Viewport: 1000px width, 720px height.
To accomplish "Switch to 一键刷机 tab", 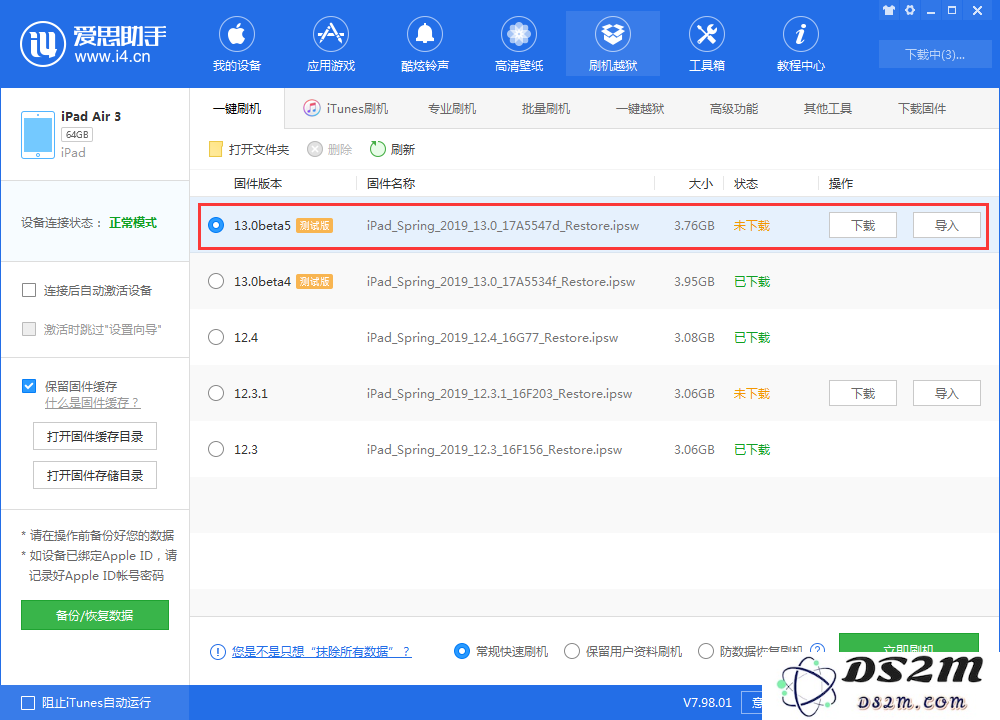I will click(237, 109).
